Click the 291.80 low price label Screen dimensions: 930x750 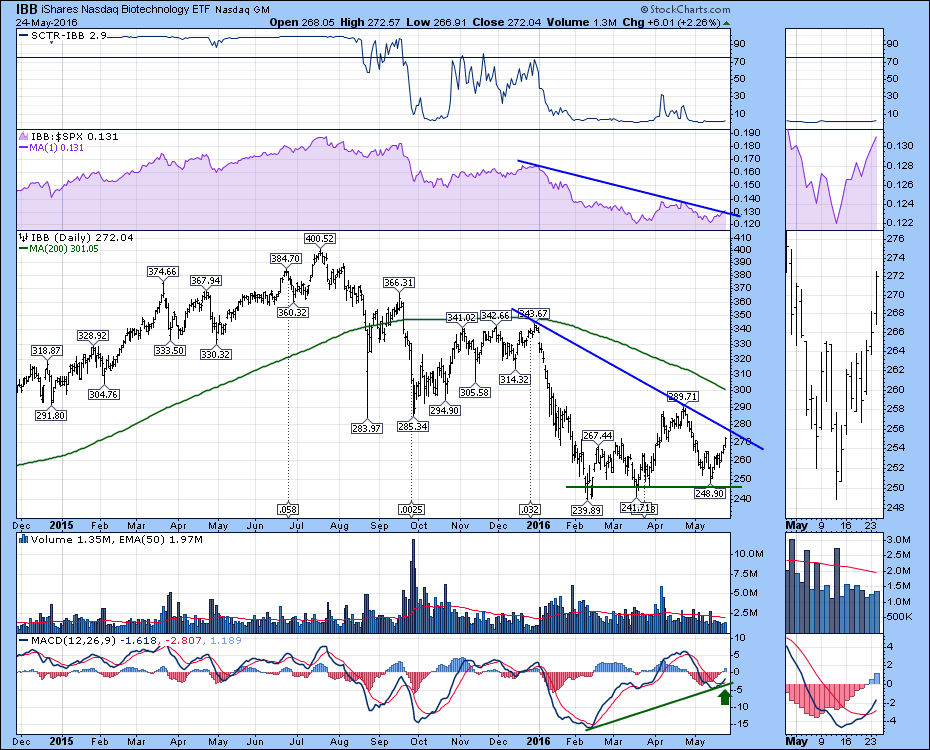click(x=50, y=416)
